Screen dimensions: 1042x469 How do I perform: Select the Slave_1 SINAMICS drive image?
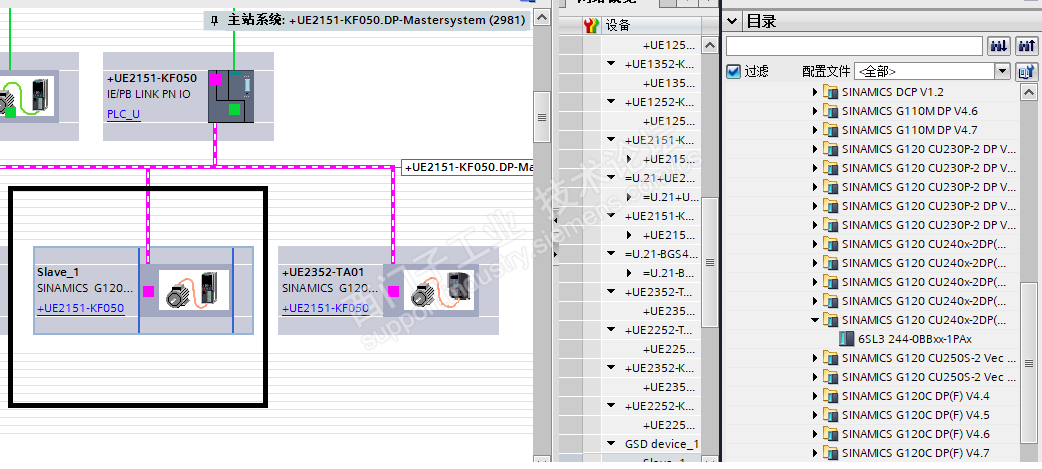(194, 290)
